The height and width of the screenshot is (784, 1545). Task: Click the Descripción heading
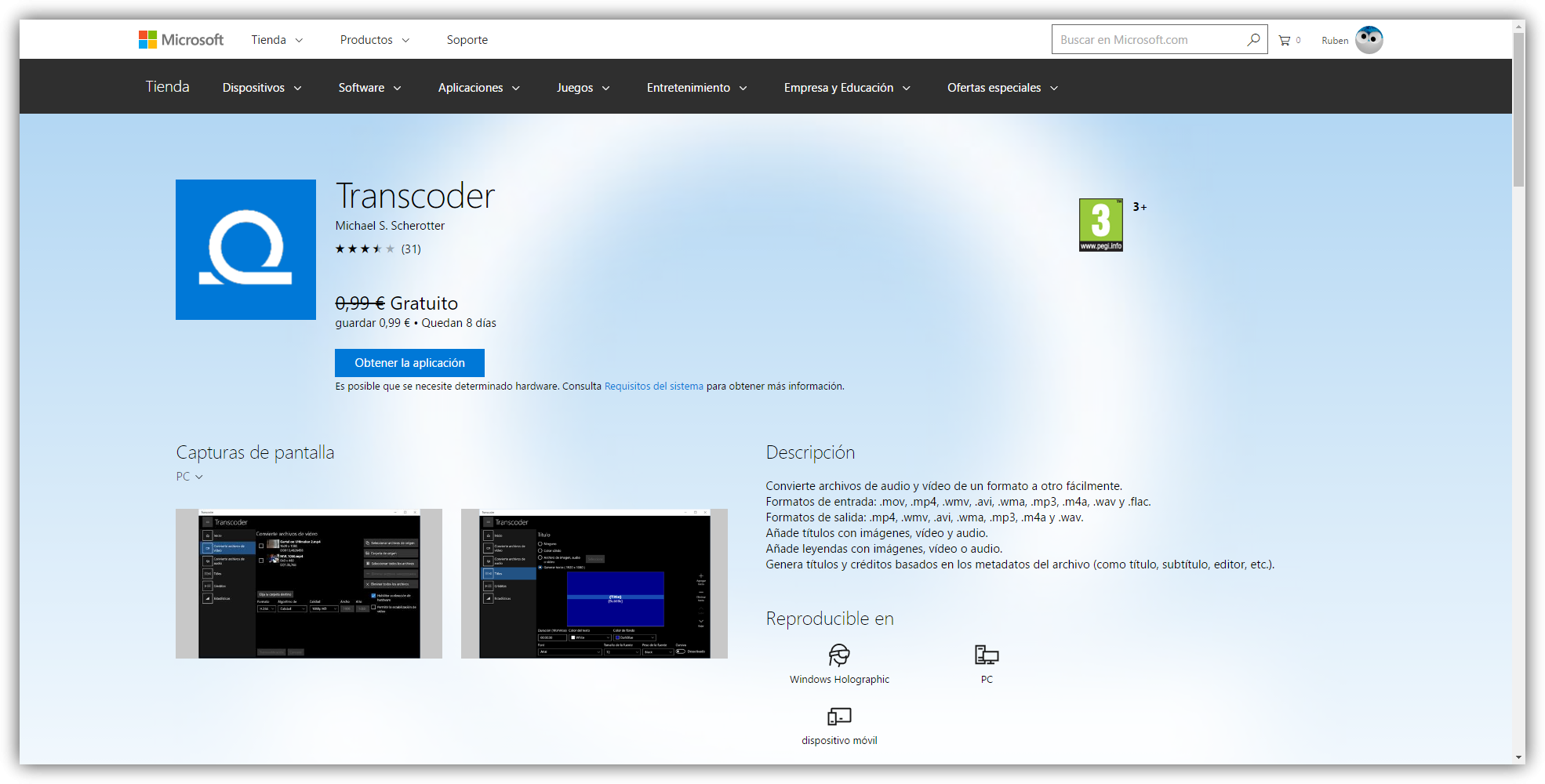[x=810, y=452]
